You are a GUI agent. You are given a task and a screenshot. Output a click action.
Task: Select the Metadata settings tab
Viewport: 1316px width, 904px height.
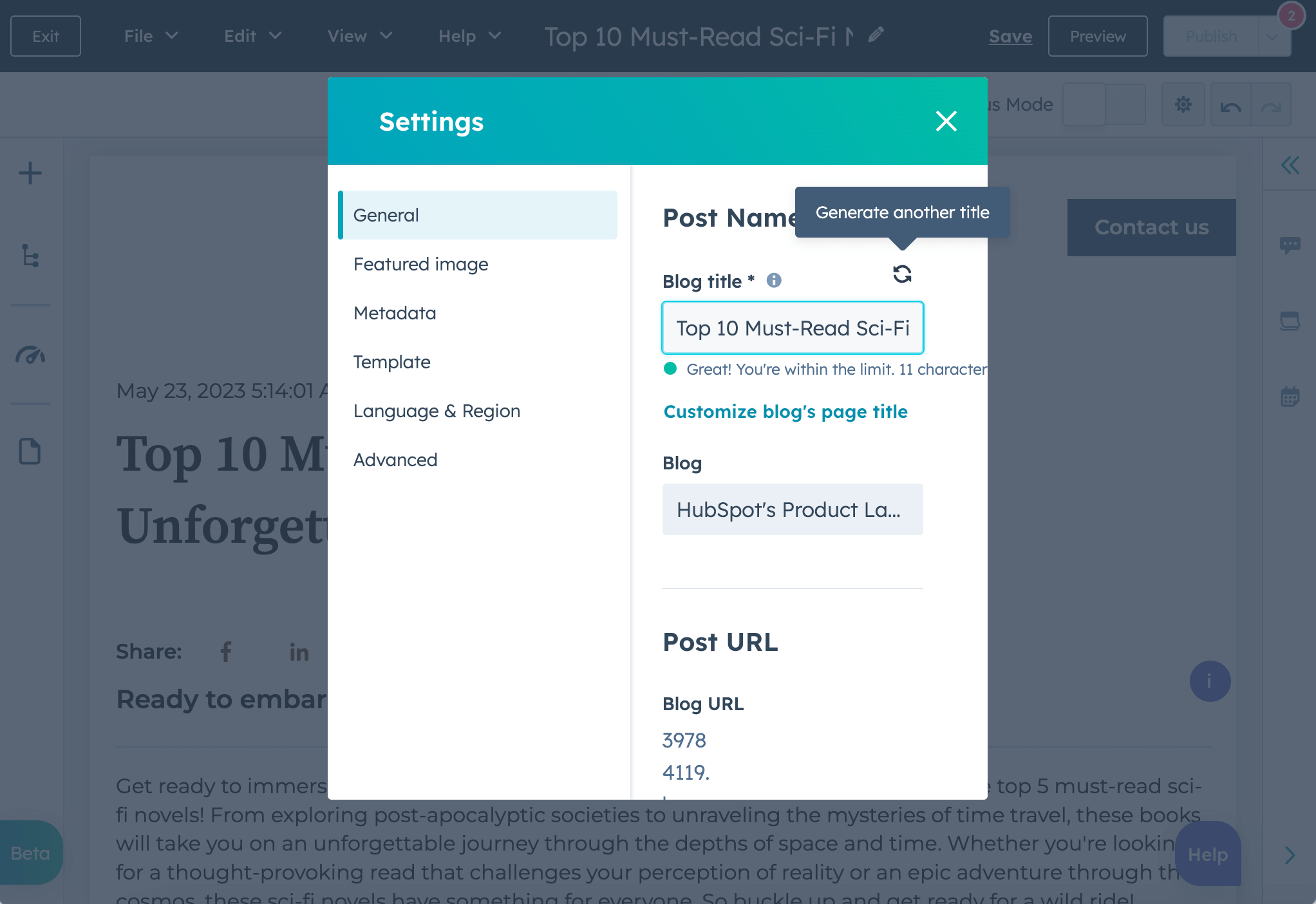[394, 312]
